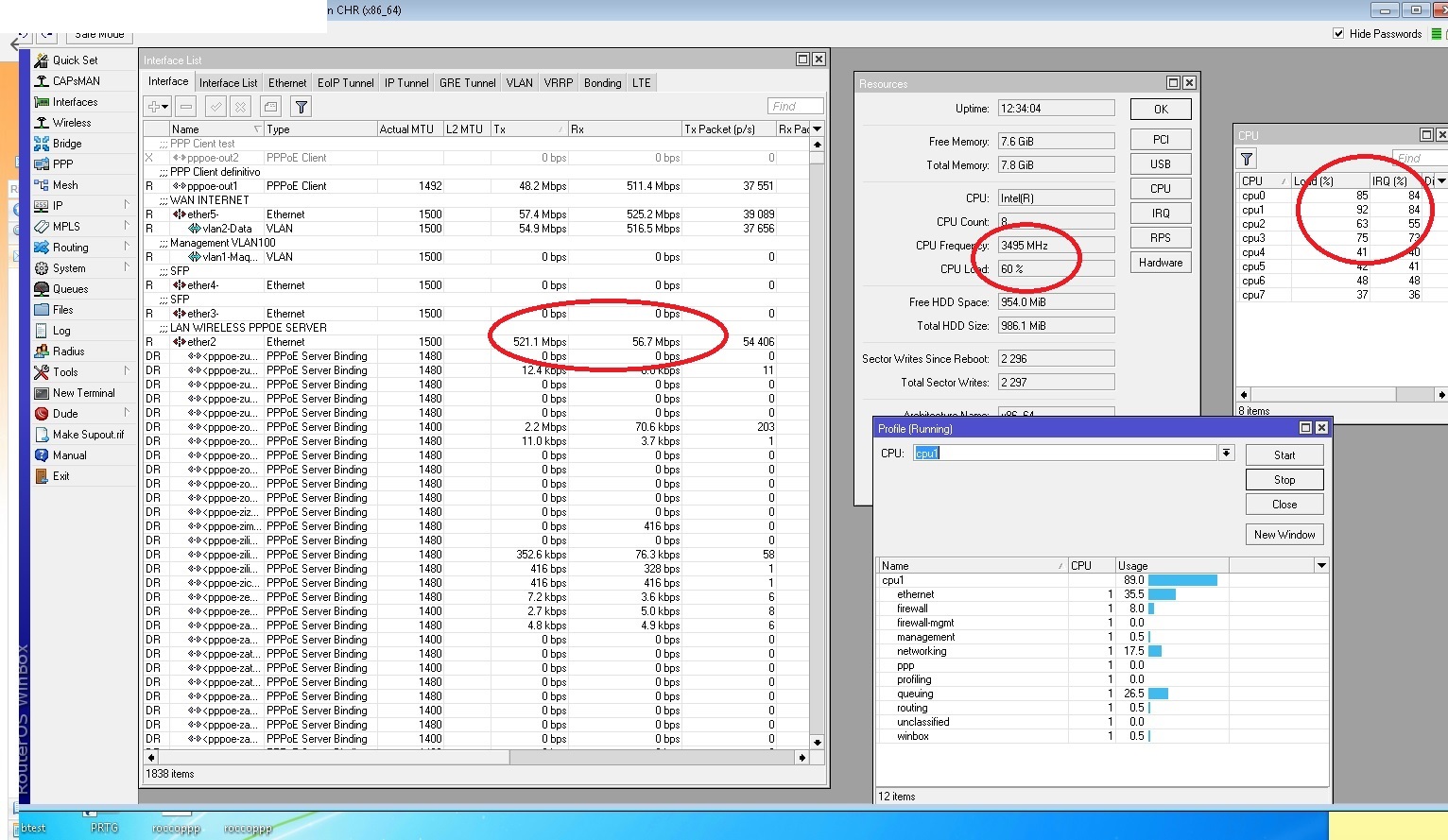Viewport: 1448px width, 840px height.
Task: Expand the Tools submenu arrow
Action: point(127,371)
